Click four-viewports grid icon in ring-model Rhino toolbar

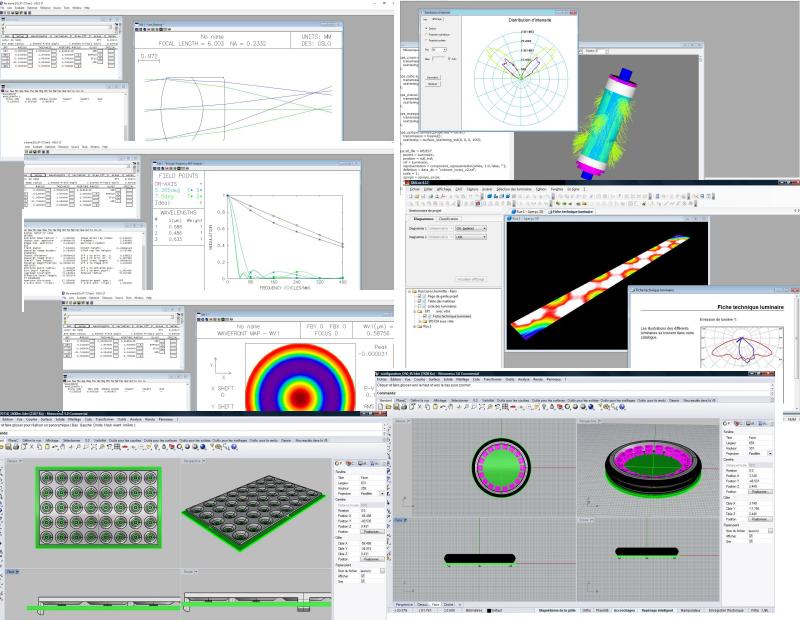point(505,407)
